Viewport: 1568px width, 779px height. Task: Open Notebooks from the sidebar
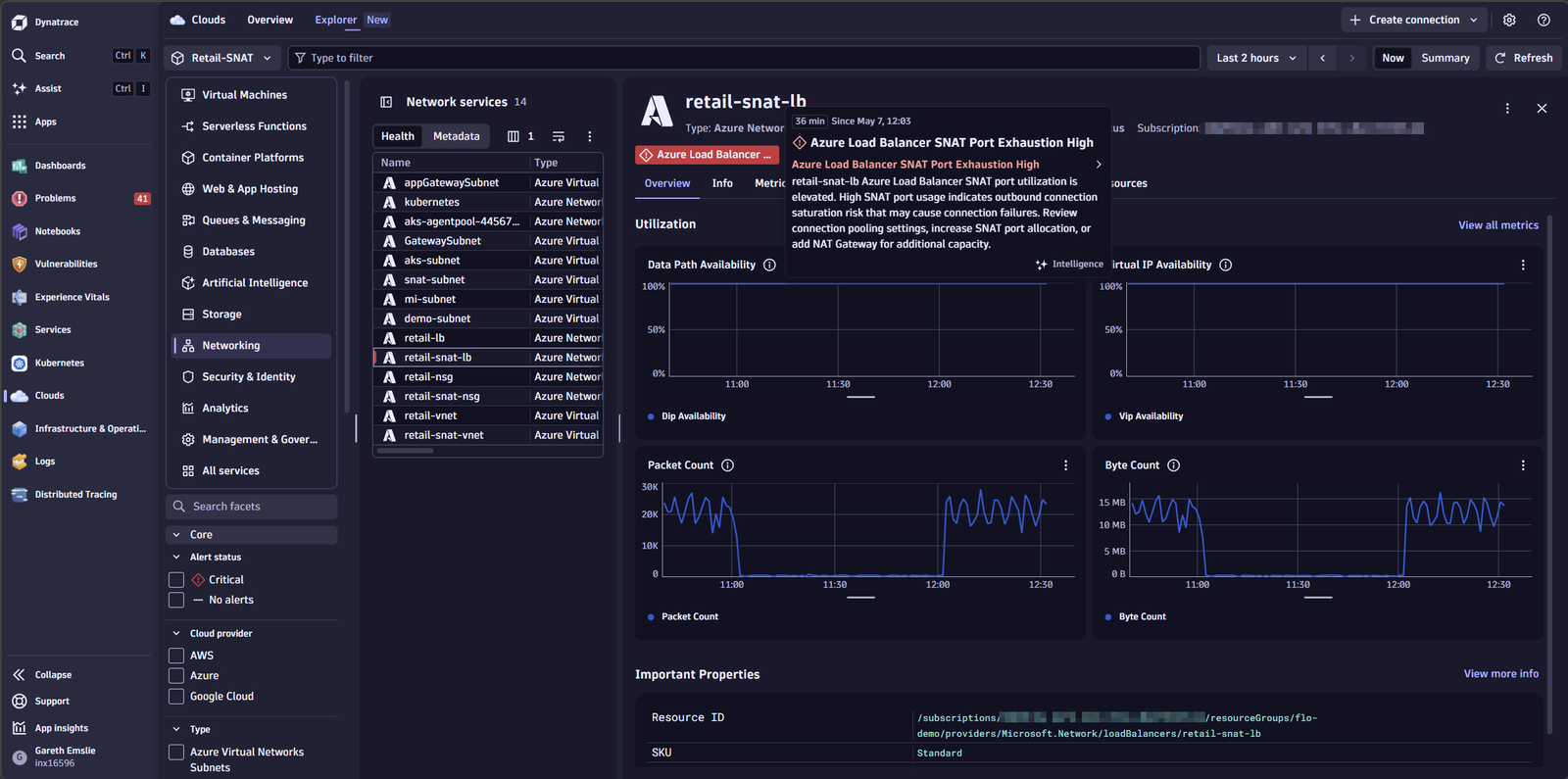click(57, 231)
